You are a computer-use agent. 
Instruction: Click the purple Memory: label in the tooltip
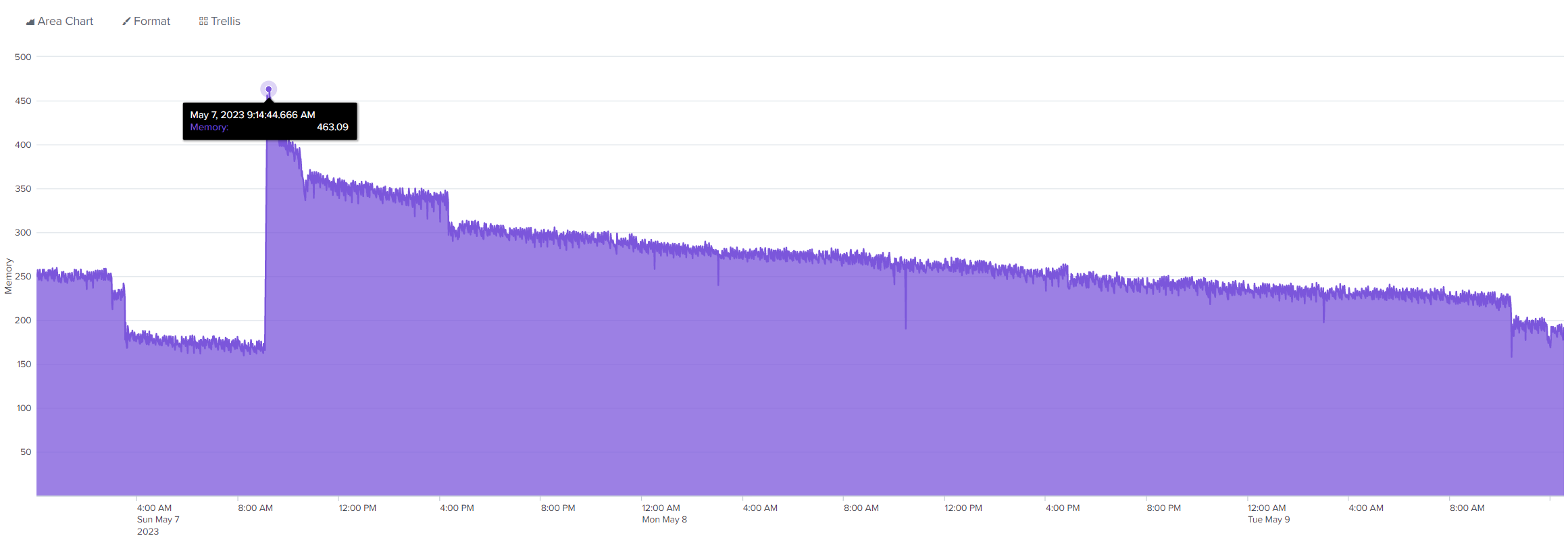pyautogui.click(x=209, y=127)
